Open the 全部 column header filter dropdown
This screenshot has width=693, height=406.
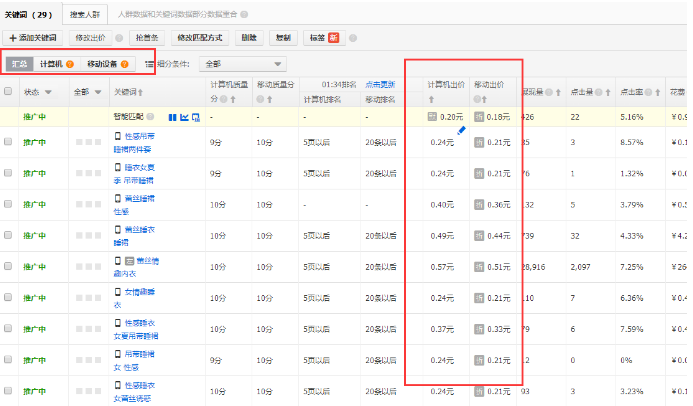[x=98, y=92]
